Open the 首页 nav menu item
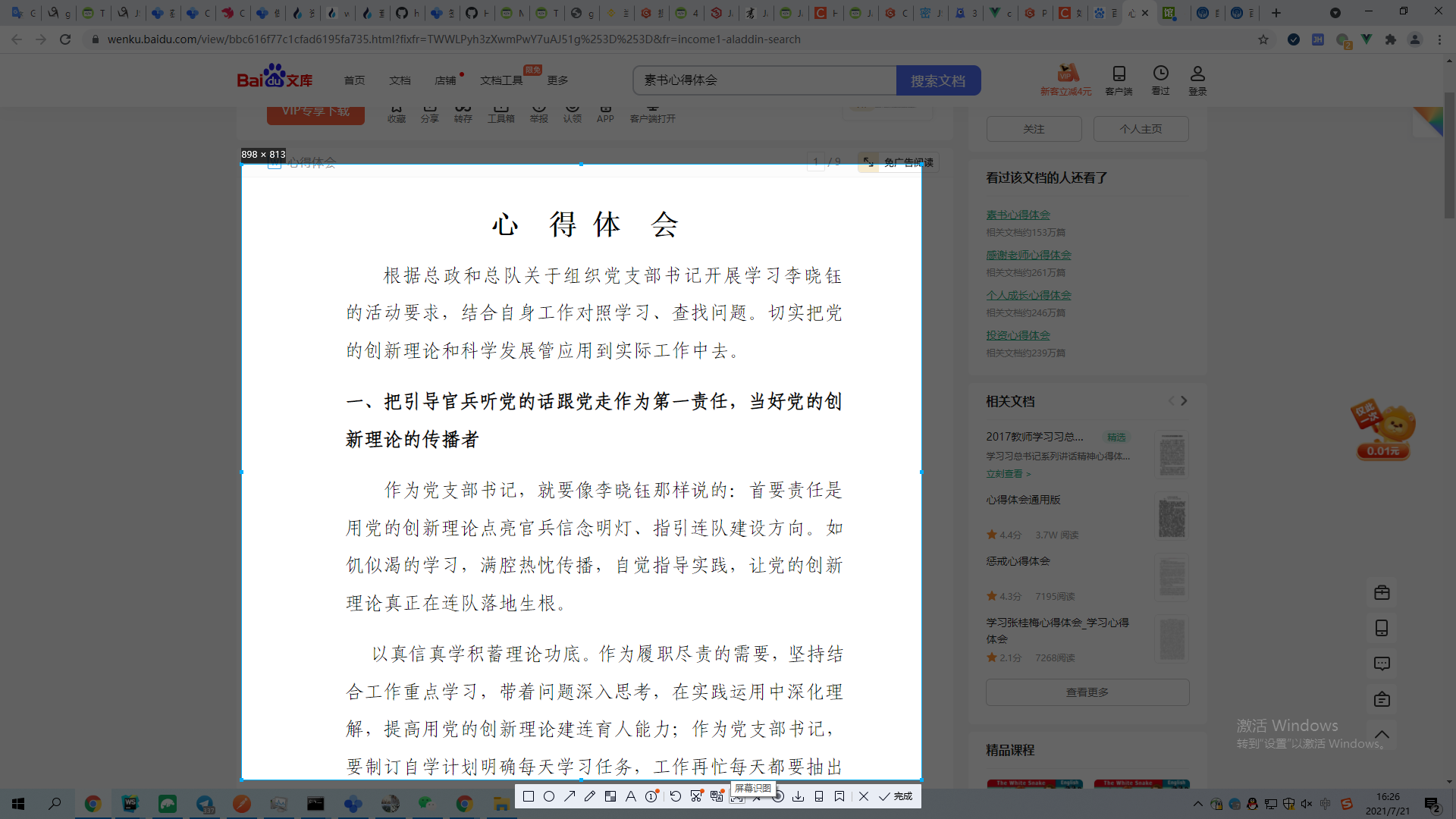 pyautogui.click(x=354, y=80)
